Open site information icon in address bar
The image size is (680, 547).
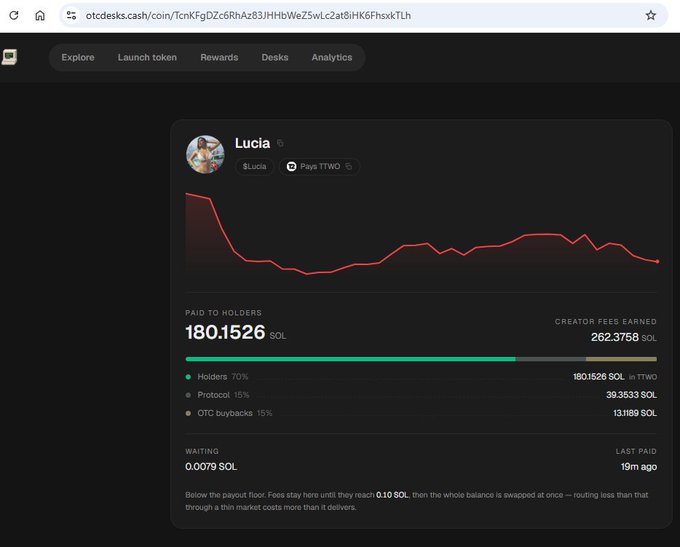pyautogui.click(x=72, y=15)
